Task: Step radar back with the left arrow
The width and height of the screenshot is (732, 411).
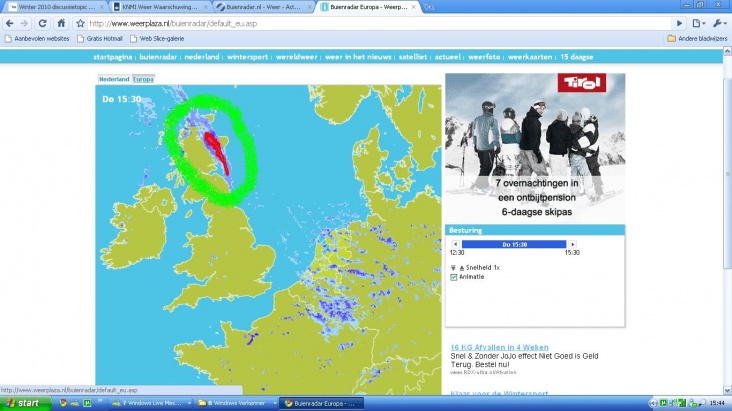Action: (x=456, y=244)
